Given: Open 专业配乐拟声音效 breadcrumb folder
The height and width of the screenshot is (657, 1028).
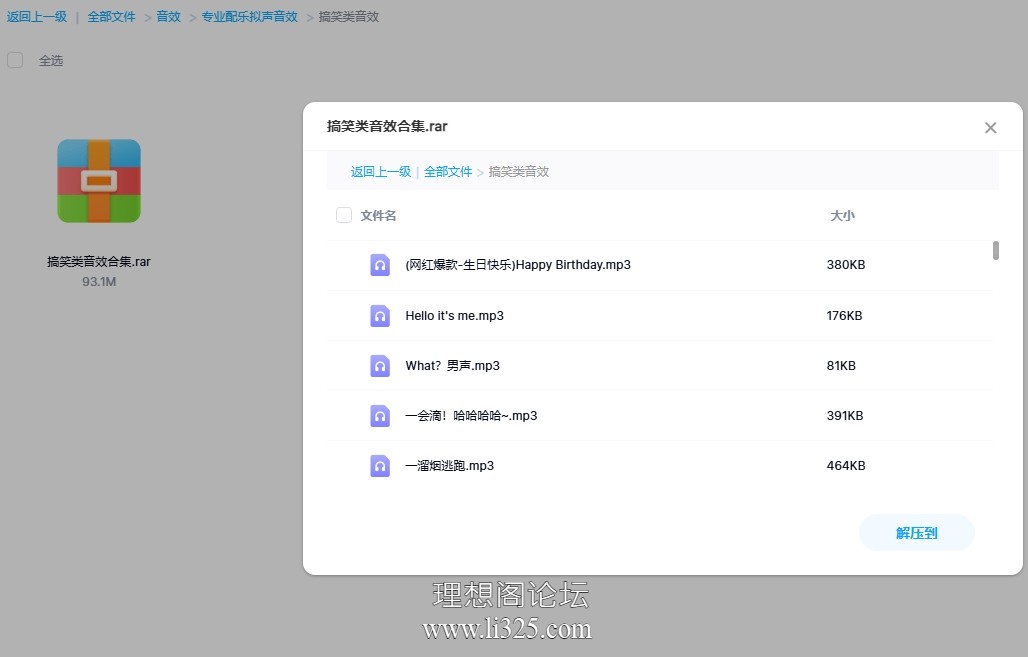Looking at the screenshot, I should coord(250,16).
